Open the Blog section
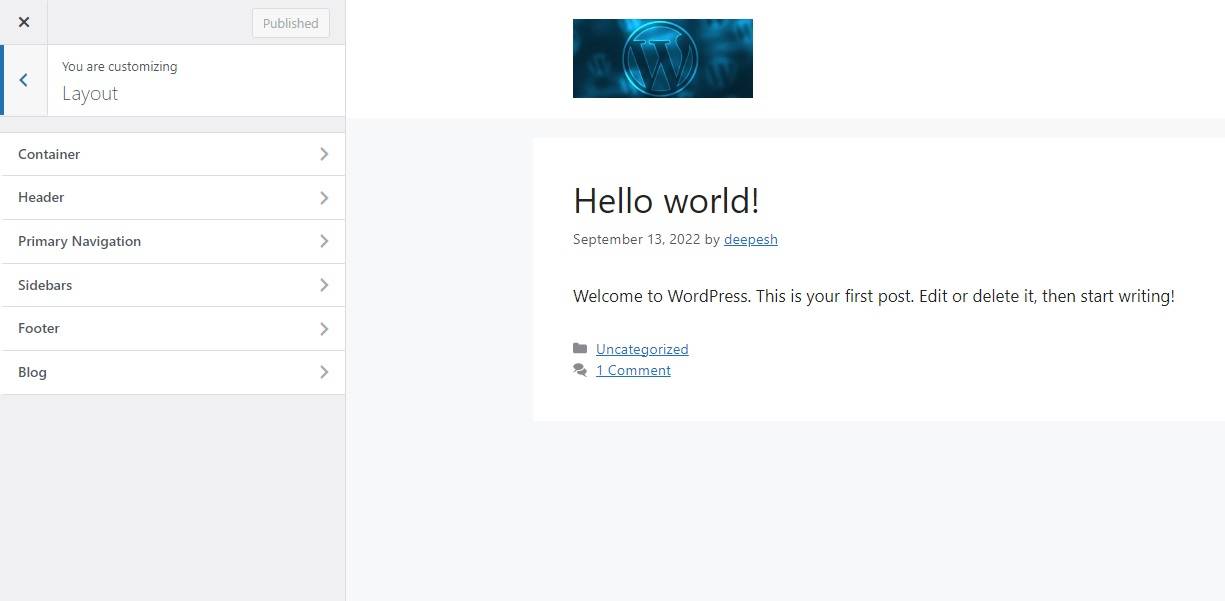Viewport: 1225px width, 601px height. coord(174,372)
